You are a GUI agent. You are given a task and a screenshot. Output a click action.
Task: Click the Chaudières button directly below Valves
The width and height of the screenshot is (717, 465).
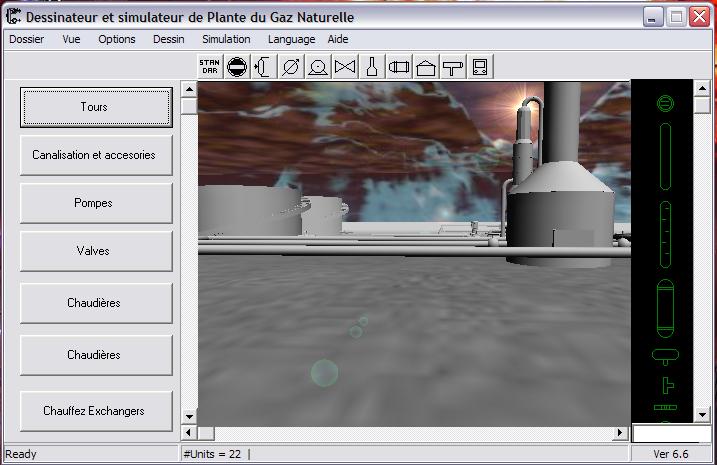(96, 303)
